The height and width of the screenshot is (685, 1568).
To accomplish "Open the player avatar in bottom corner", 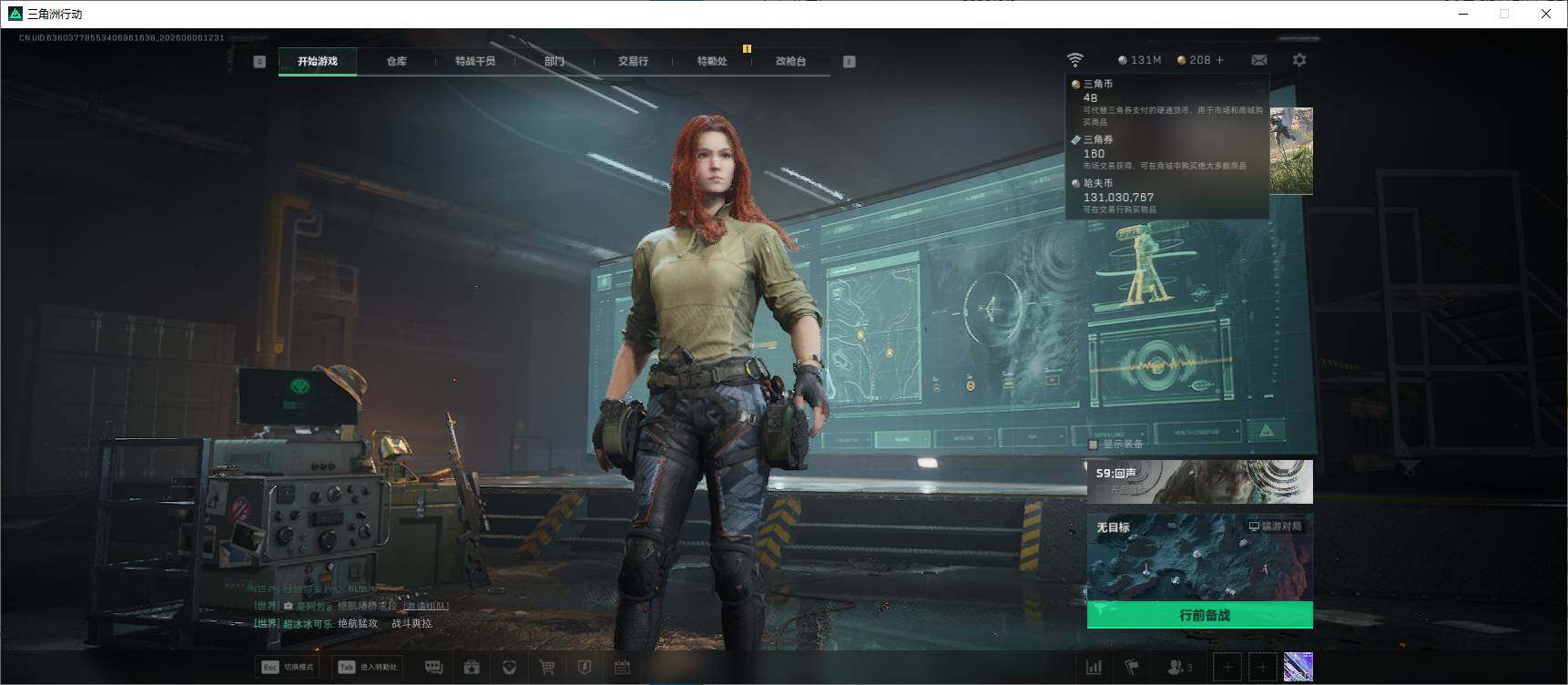I will coord(1298,667).
